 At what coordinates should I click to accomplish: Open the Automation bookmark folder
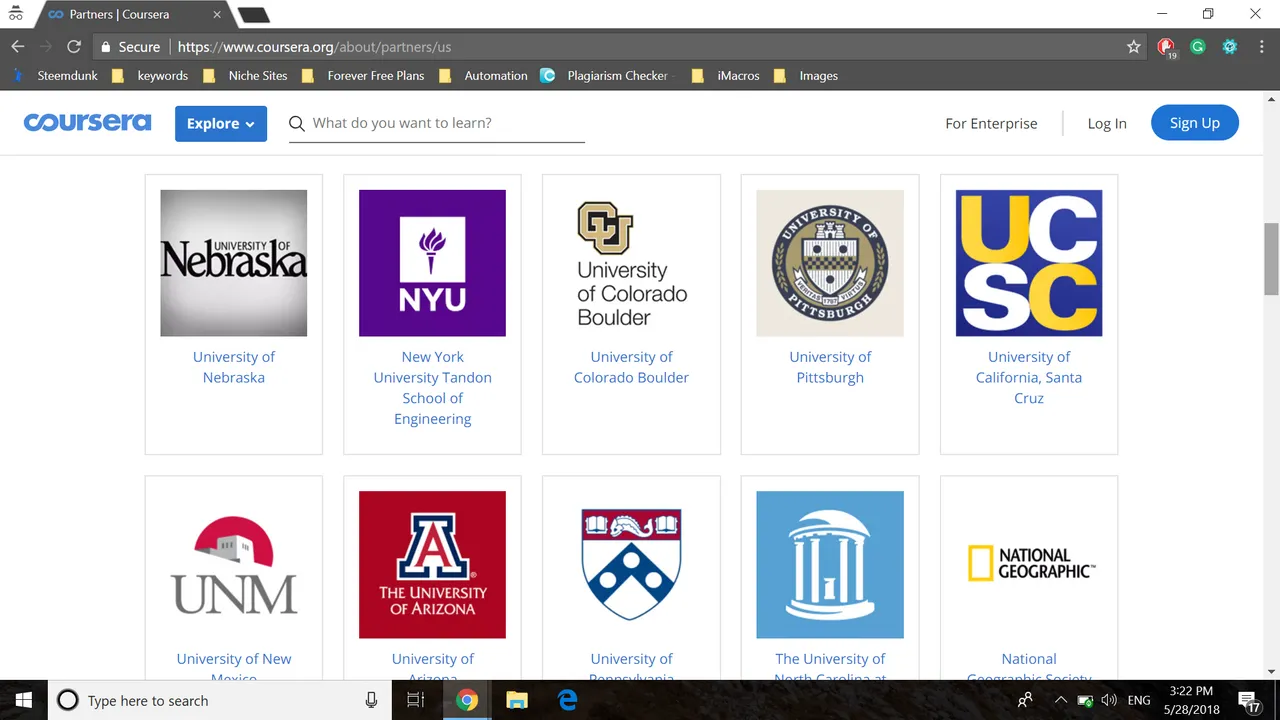point(483,76)
